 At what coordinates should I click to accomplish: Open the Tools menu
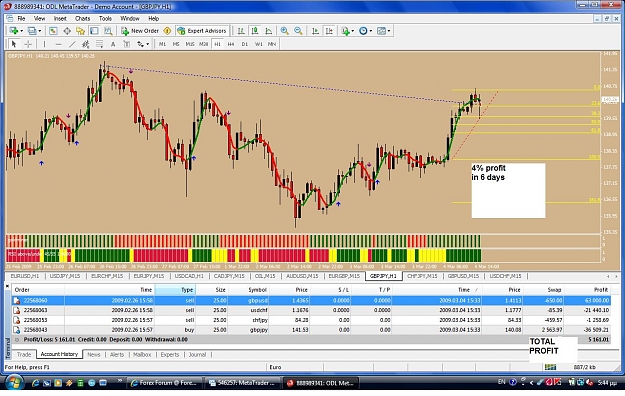105,18
